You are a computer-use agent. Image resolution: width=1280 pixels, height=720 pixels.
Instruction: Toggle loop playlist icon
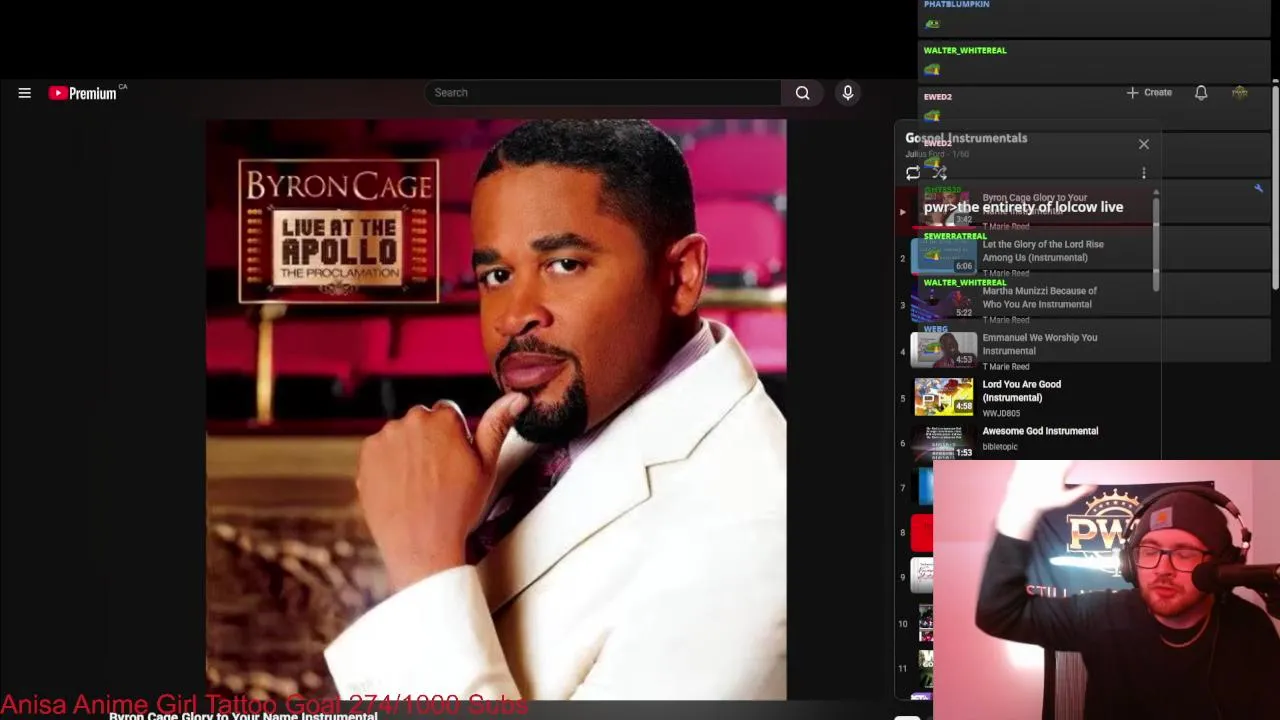coord(913,173)
